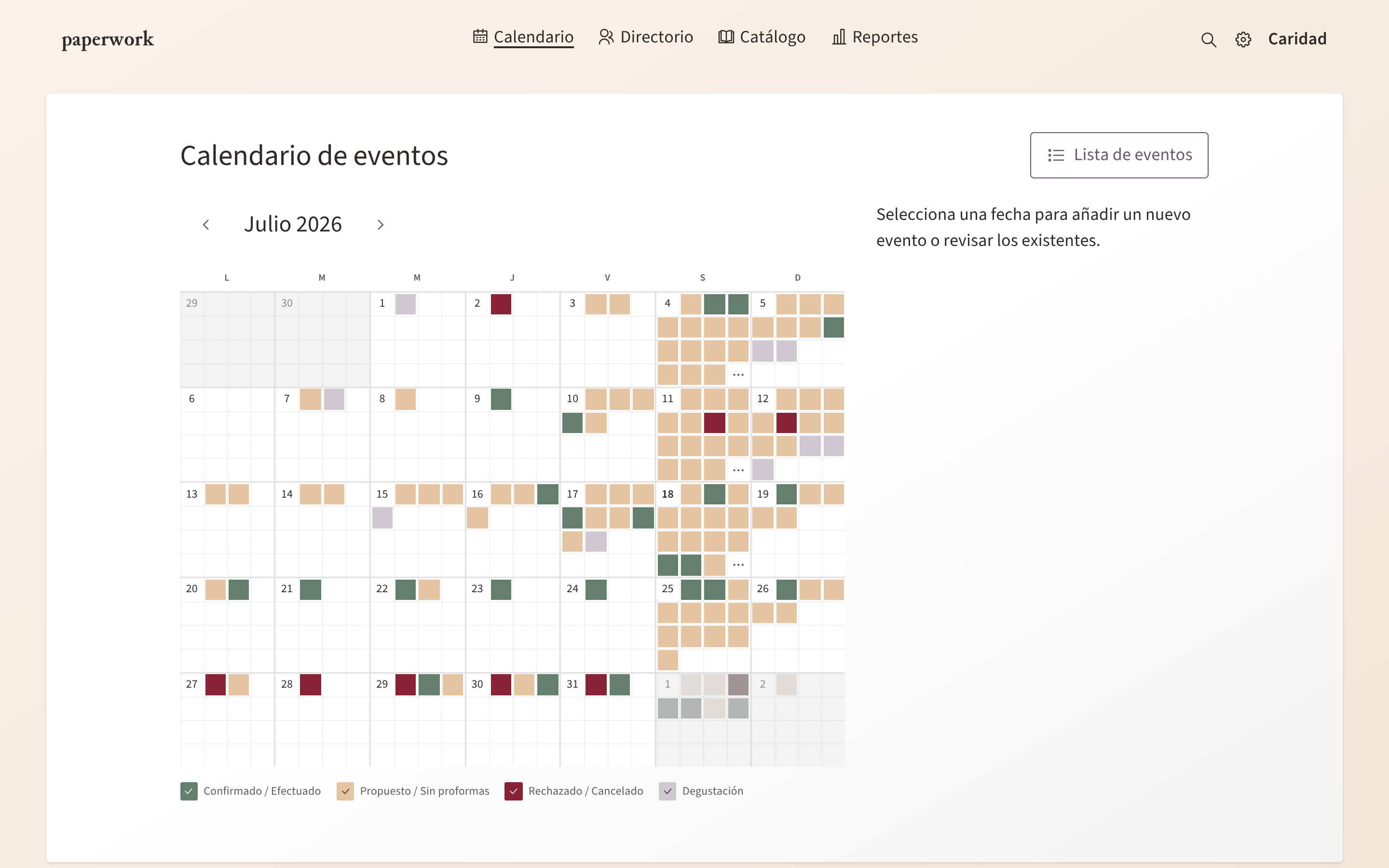The height and width of the screenshot is (868, 1389).
Task: Click the lilac event on day 17
Action: point(596,542)
